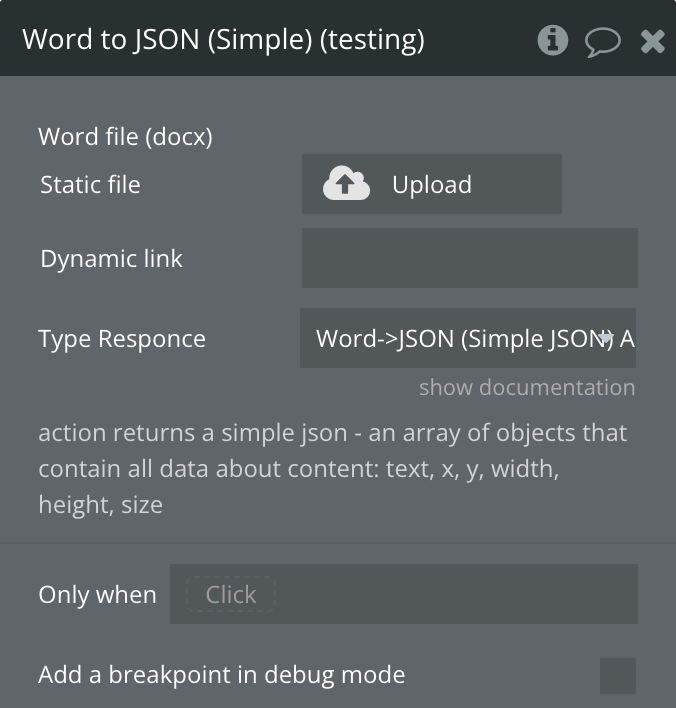Open the comments speech bubble icon

602,41
